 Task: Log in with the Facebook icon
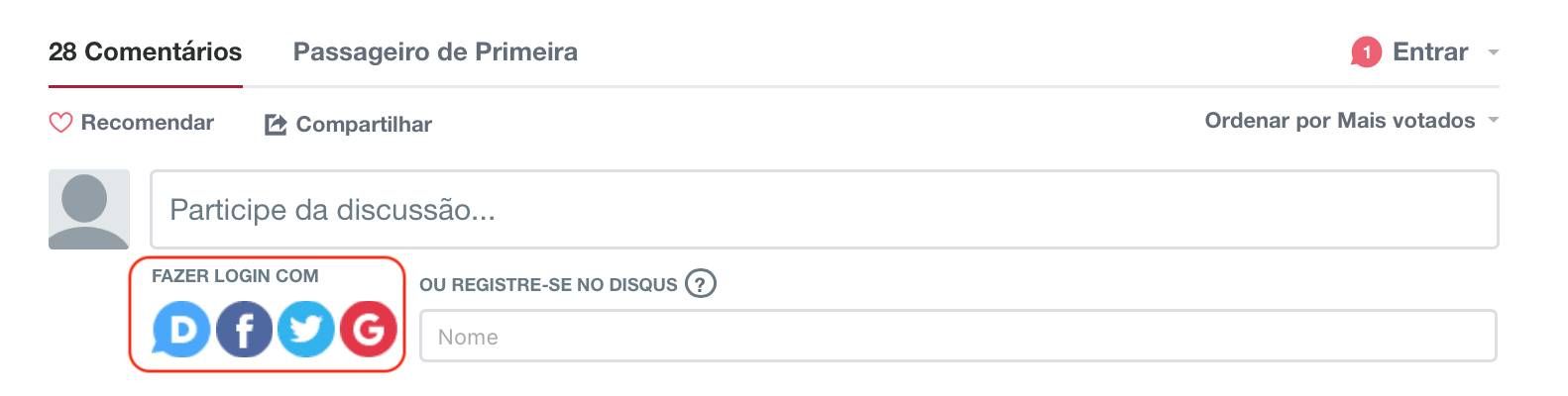click(244, 329)
